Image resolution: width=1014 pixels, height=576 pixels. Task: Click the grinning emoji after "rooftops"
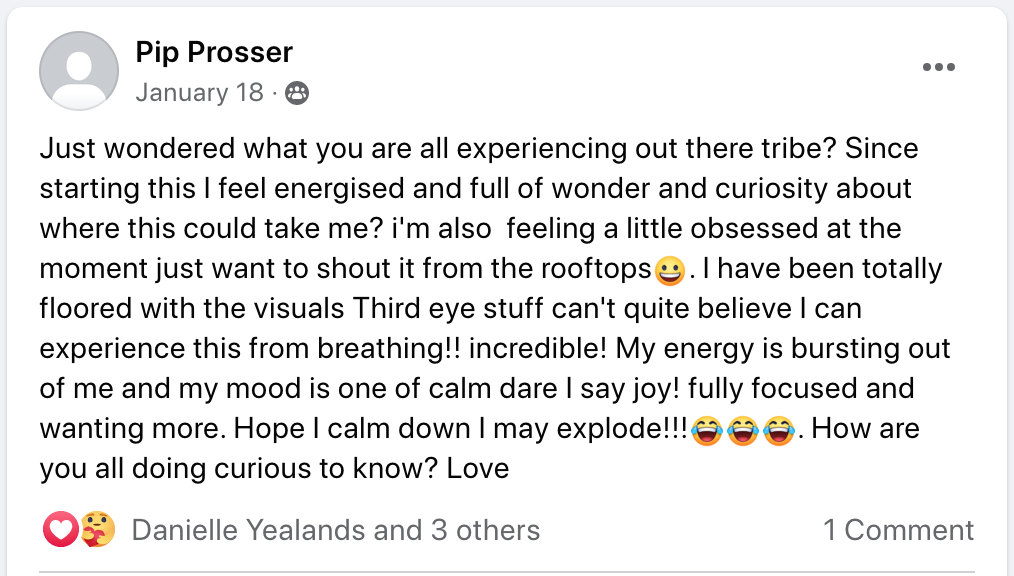[x=668, y=271]
